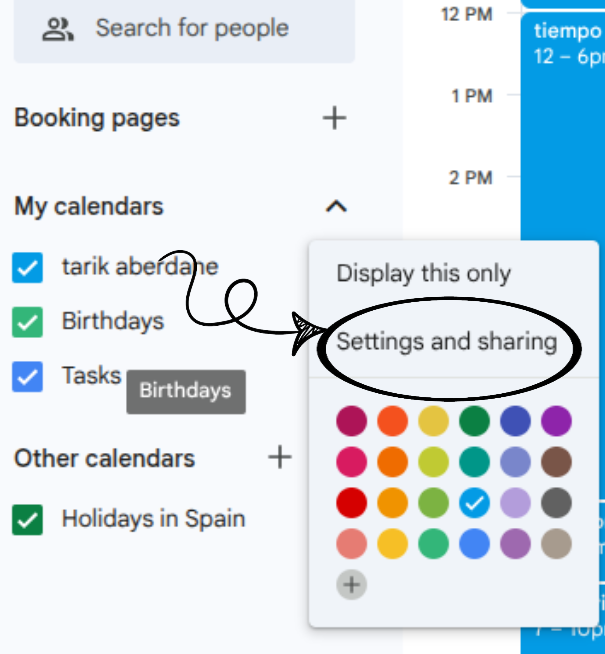This screenshot has width=605, height=654.
Task: Select the brown color swatch
Action: [x=556, y=462]
